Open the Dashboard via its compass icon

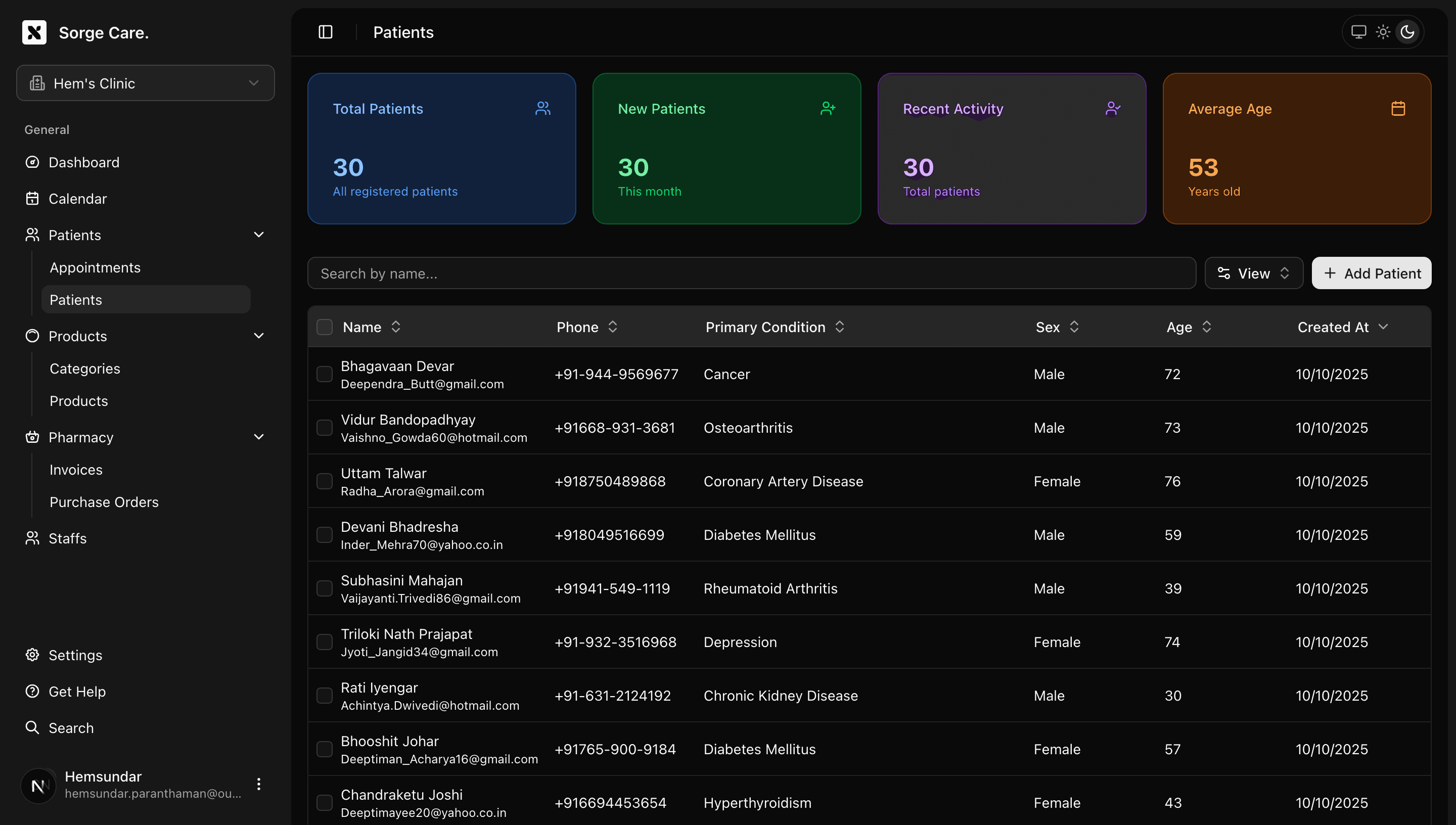tap(32, 163)
